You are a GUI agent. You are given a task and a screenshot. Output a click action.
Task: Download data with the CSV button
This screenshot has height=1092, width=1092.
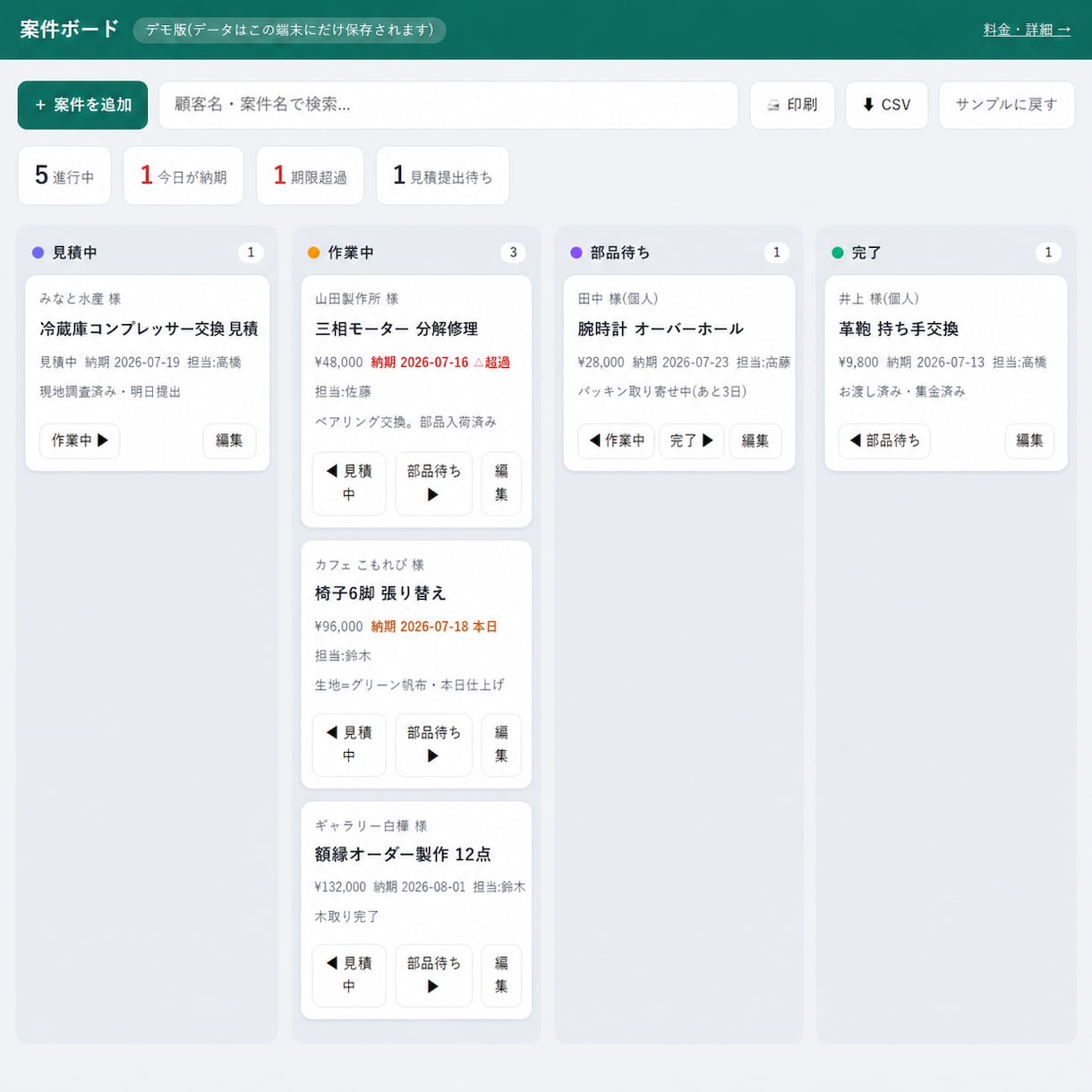coord(886,105)
